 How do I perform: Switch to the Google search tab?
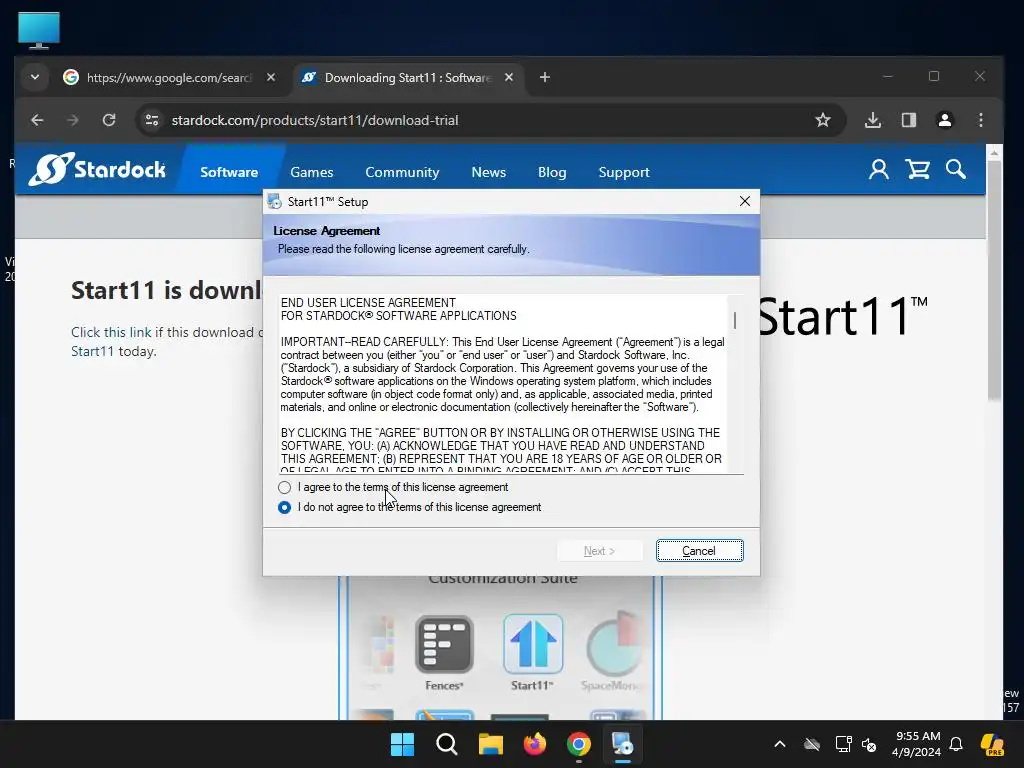(168, 77)
